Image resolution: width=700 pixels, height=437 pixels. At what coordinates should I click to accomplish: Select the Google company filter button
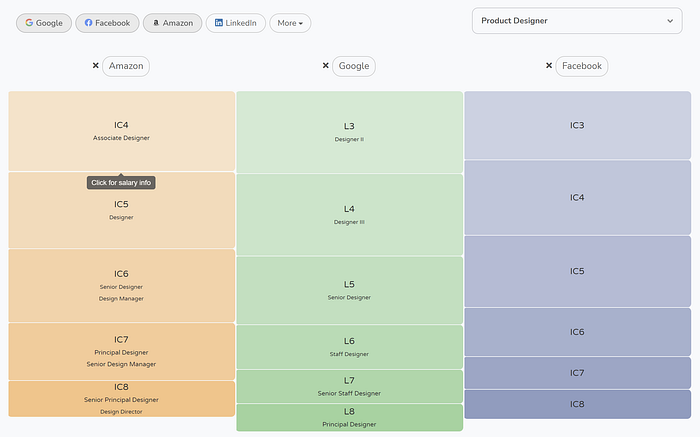(x=44, y=23)
